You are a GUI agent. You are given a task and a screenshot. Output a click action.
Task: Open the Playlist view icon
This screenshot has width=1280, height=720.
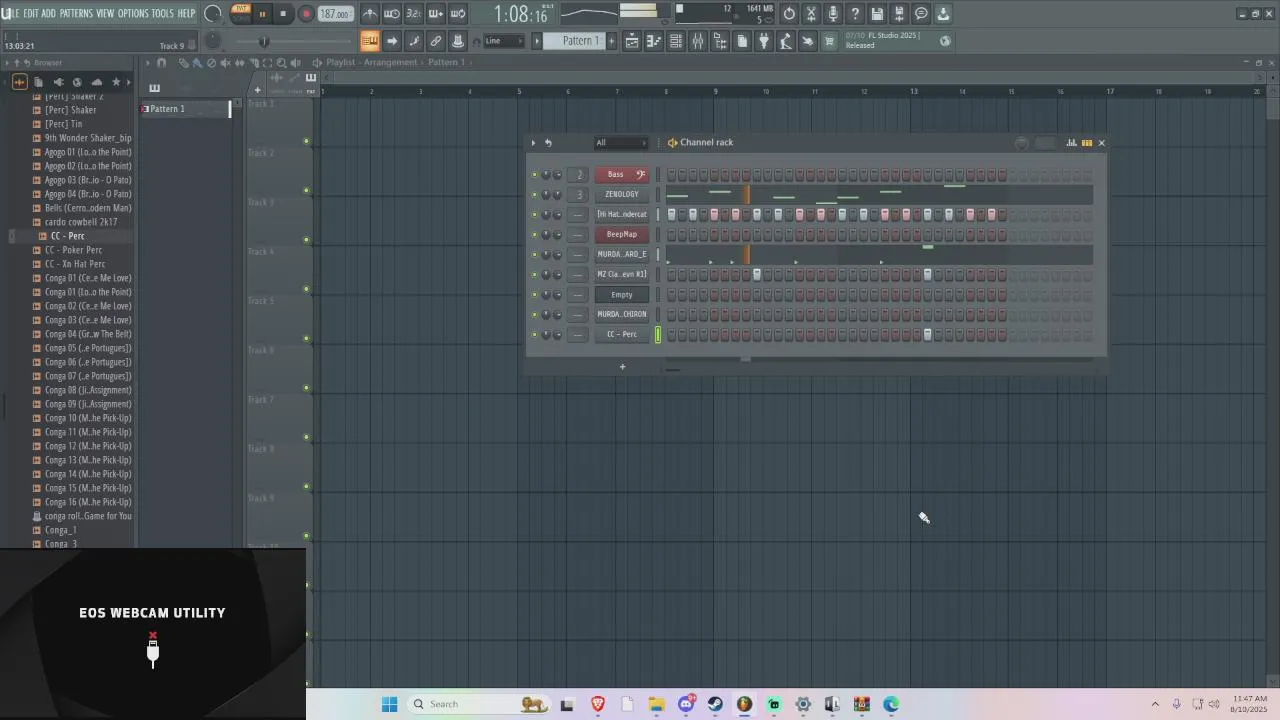click(632, 41)
